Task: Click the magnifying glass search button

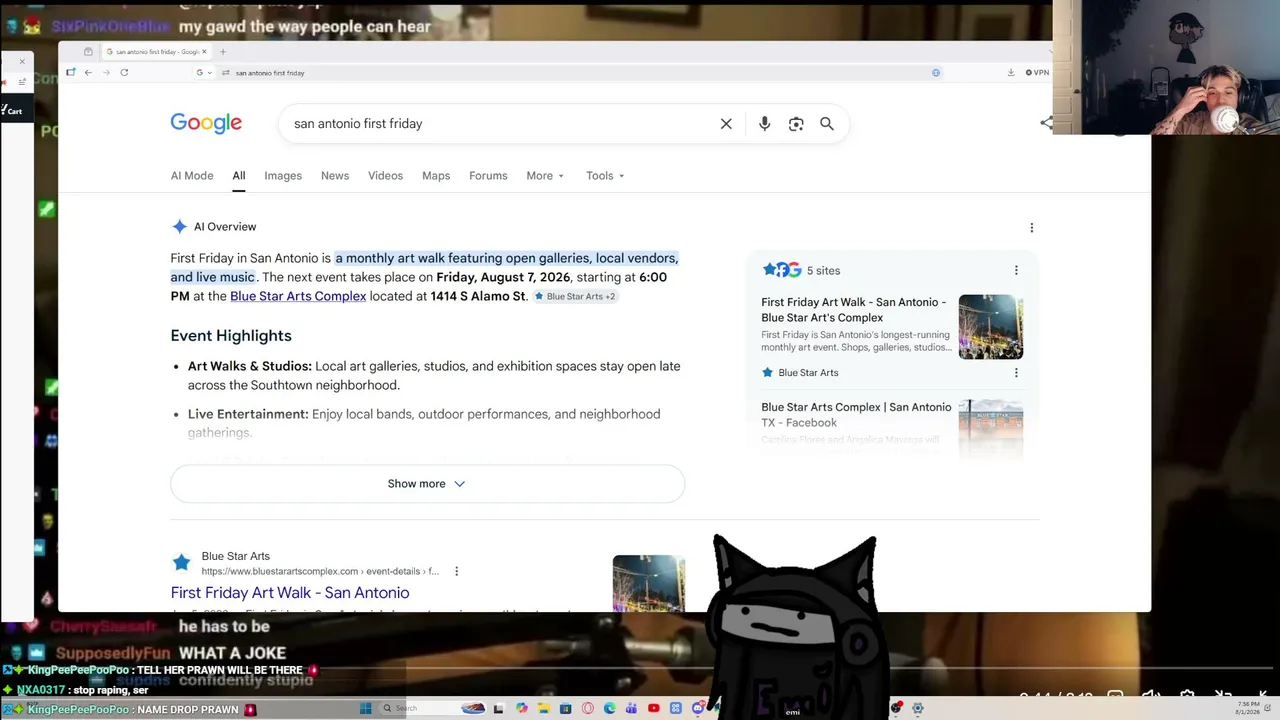Action: [x=827, y=124]
